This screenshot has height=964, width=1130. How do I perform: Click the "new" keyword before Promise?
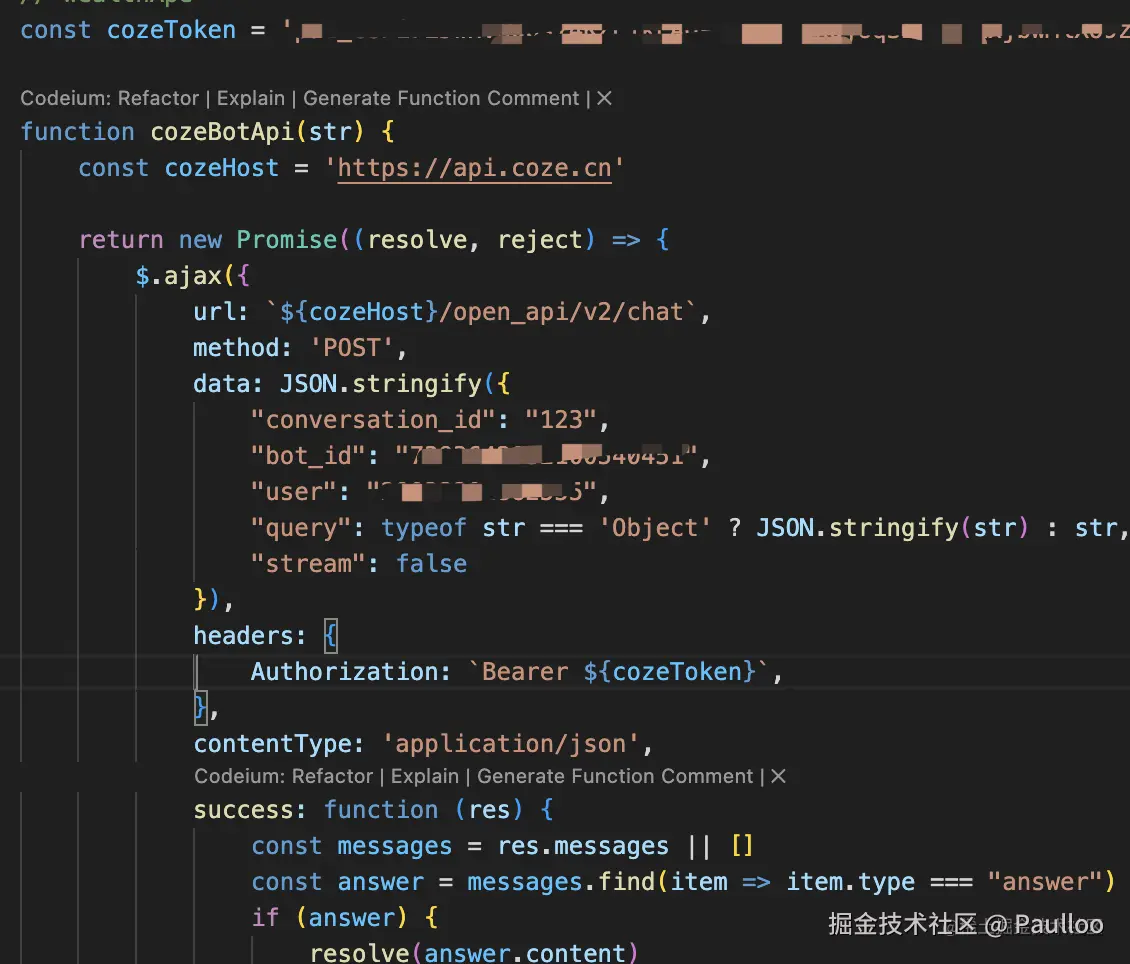coord(200,239)
